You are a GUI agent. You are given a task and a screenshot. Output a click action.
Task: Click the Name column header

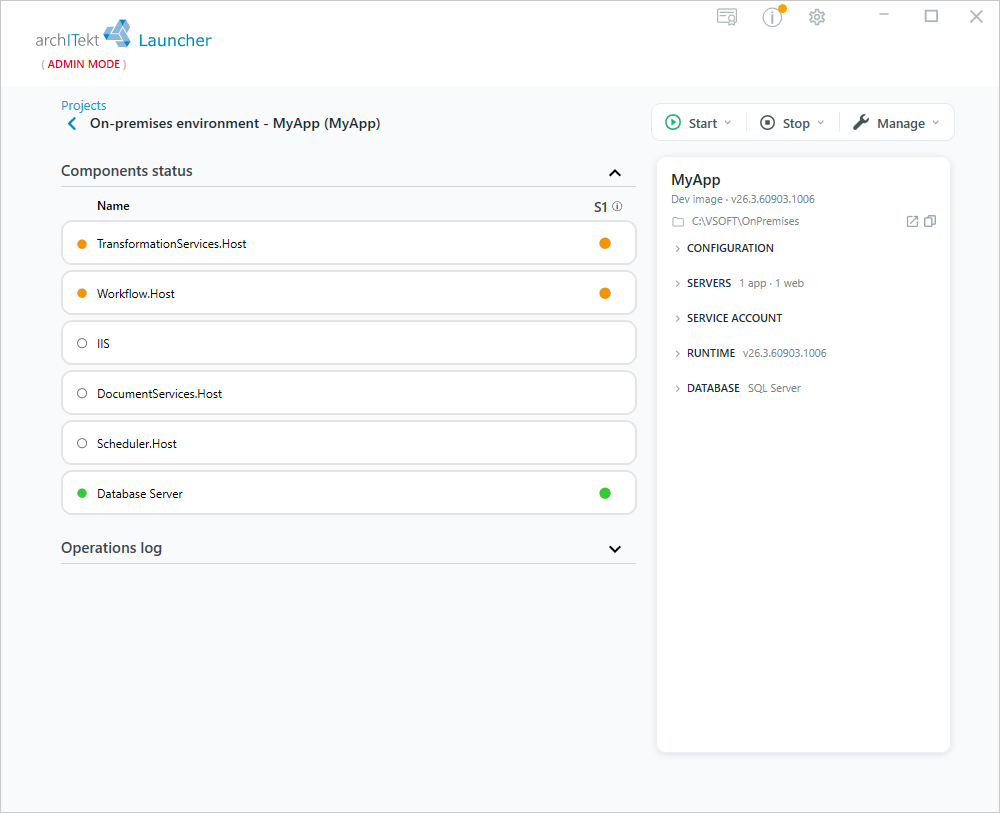tap(114, 206)
